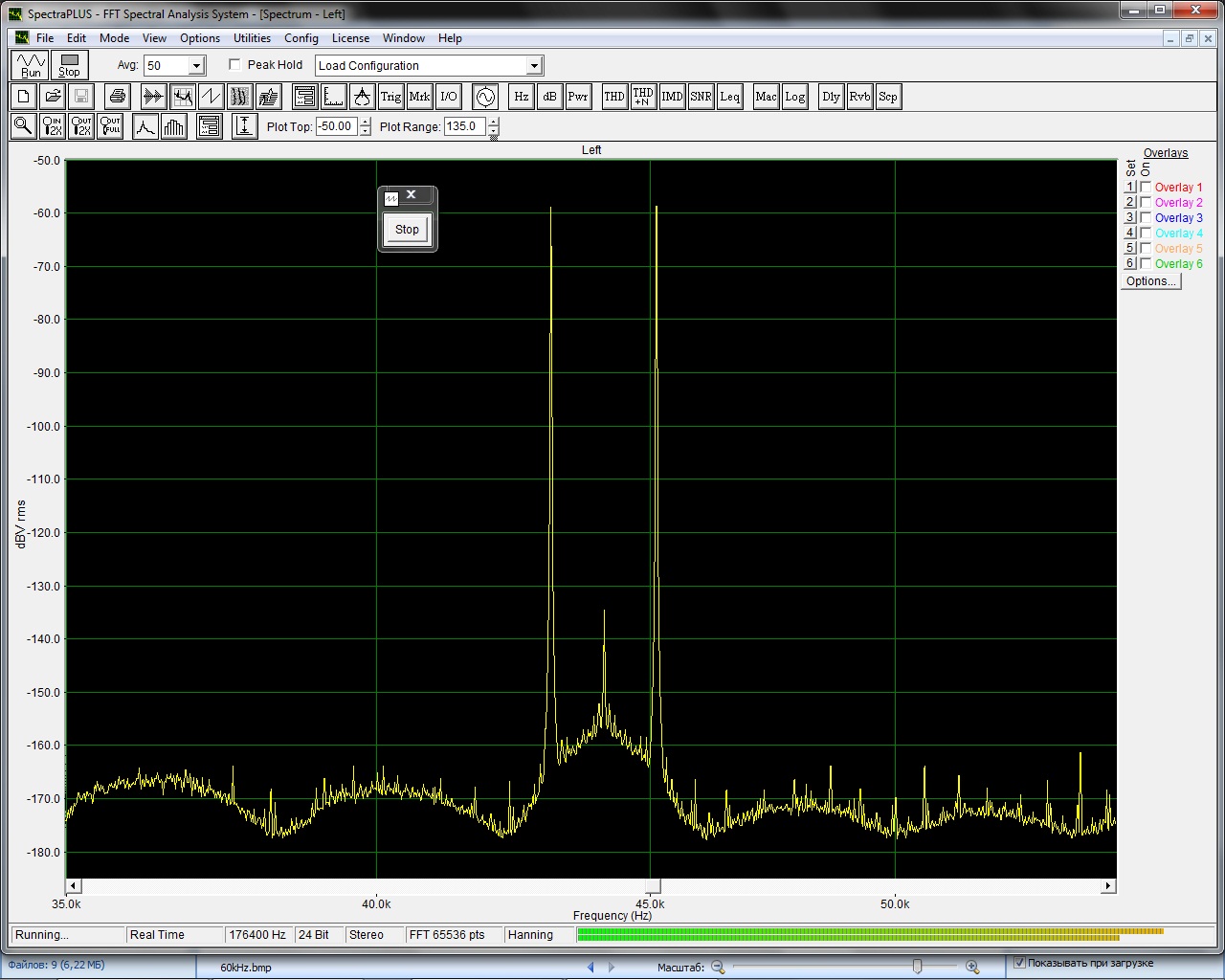
Task: Click the Trig trigger toolbar button
Action: click(390, 97)
